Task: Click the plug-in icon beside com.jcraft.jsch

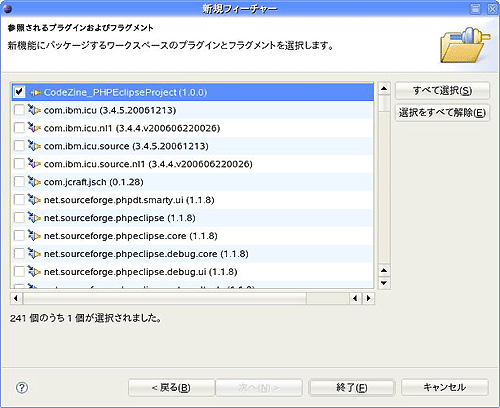Action: click(x=34, y=182)
